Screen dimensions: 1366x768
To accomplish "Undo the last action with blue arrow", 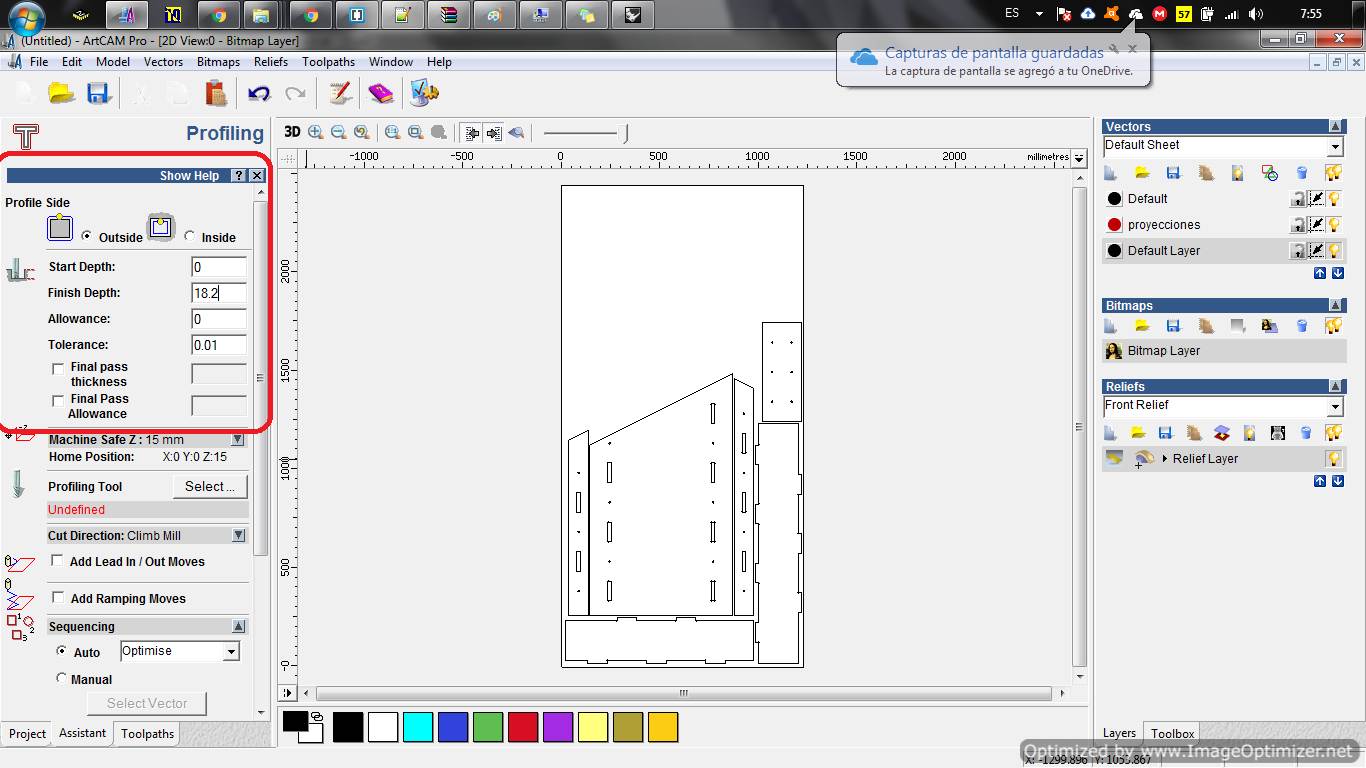I will 259,93.
